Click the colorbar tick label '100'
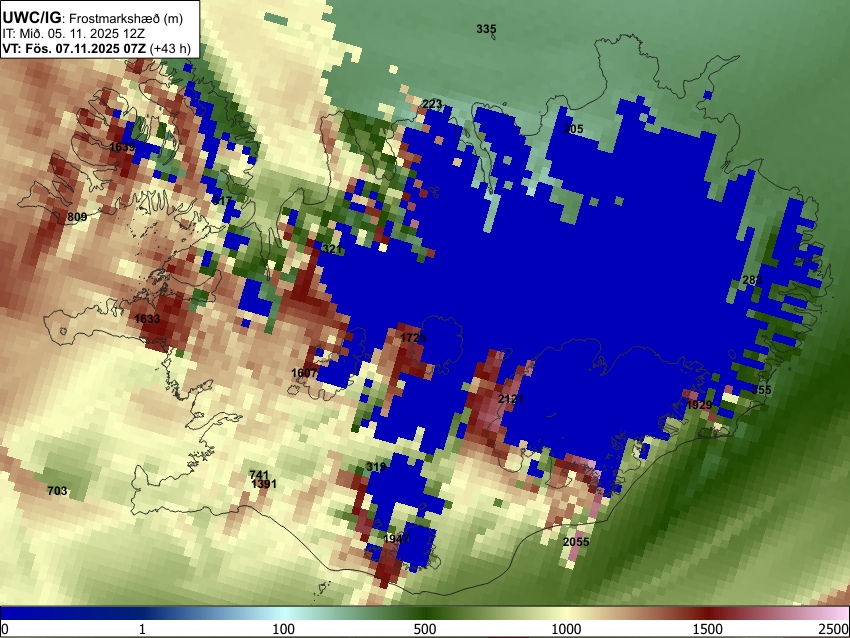 pyautogui.click(x=284, y=629)
